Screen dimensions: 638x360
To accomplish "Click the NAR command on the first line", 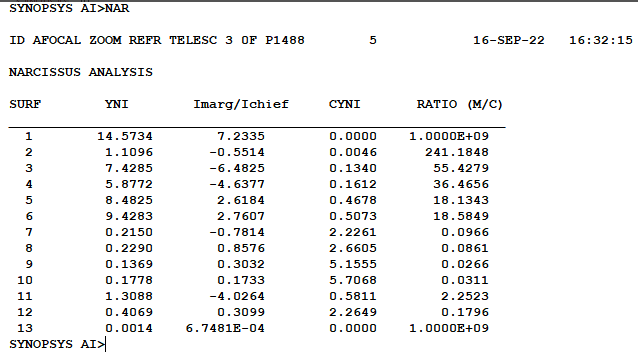I will coord(117,8).
